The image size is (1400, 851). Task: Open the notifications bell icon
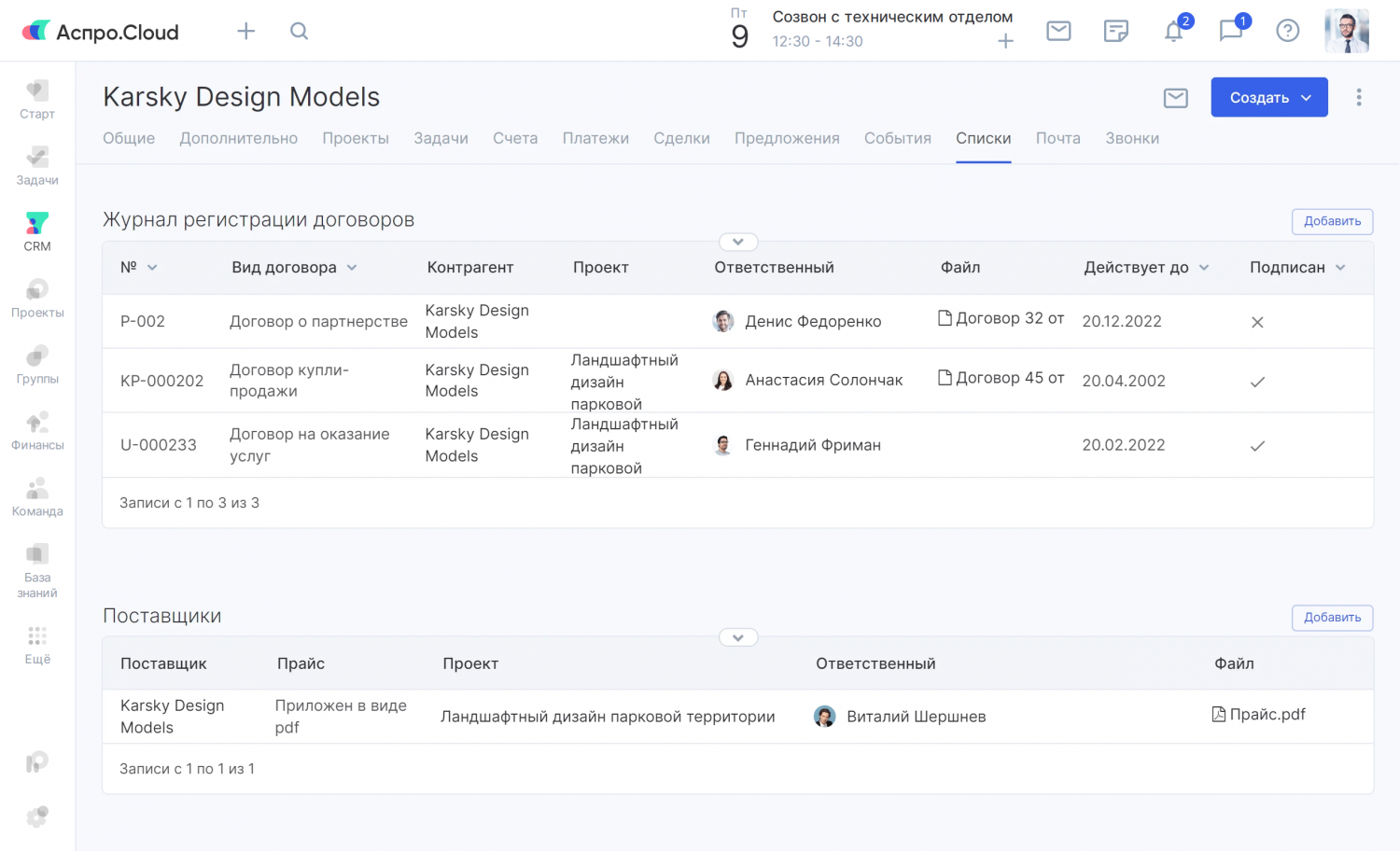pos(1174,32)
